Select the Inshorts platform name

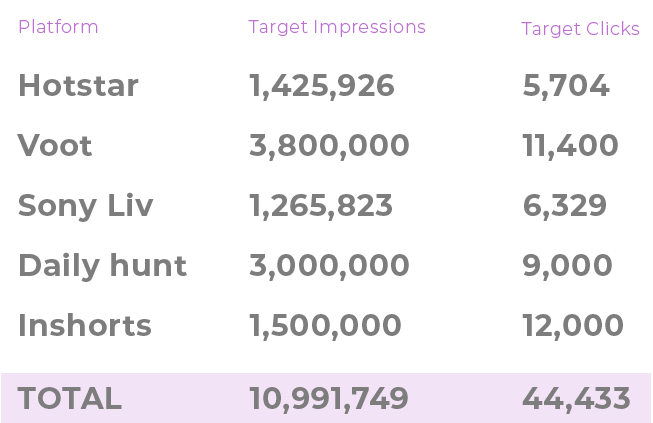(85, 325)
